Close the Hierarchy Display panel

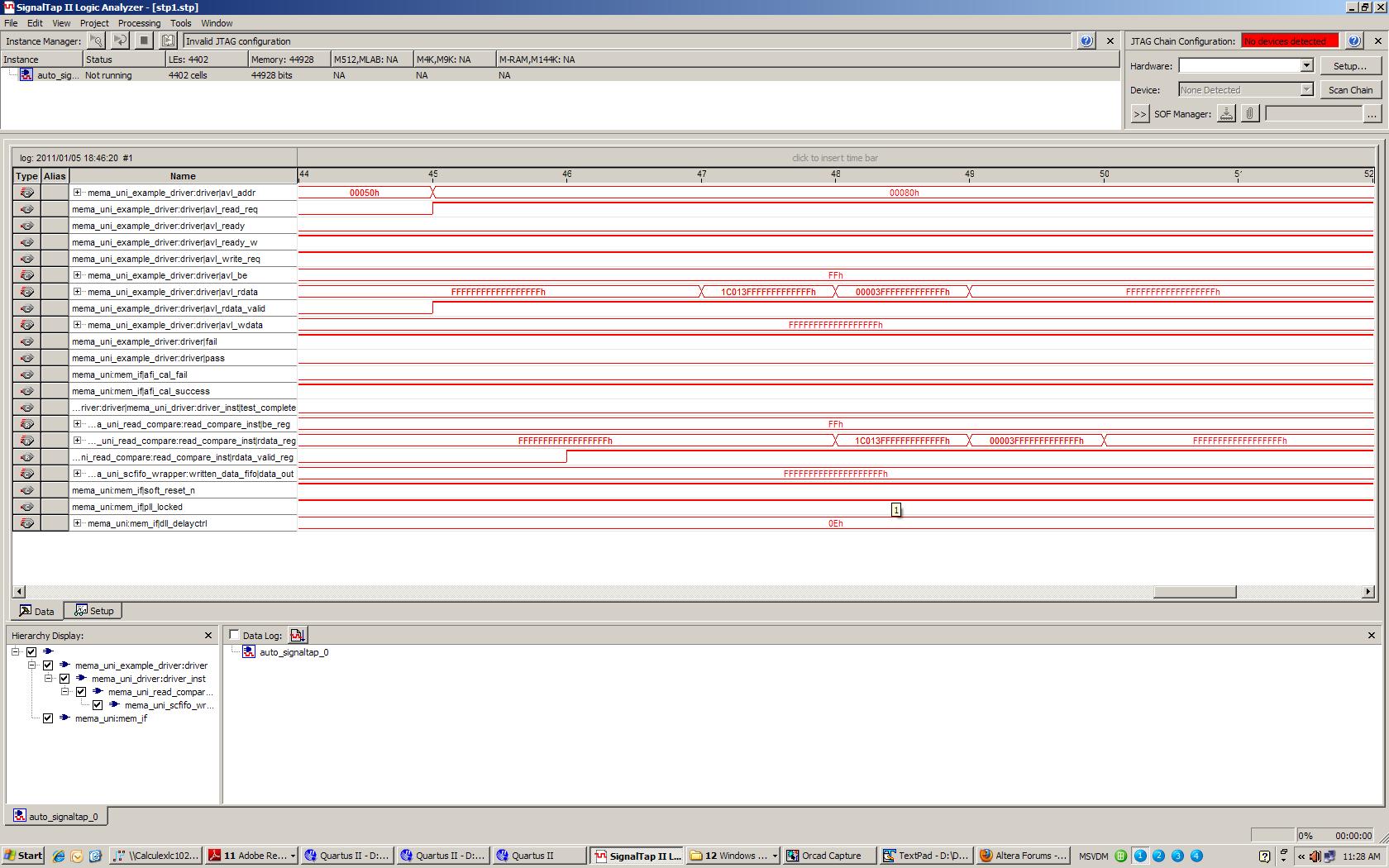pyautogui.click(x=208, y=635)
